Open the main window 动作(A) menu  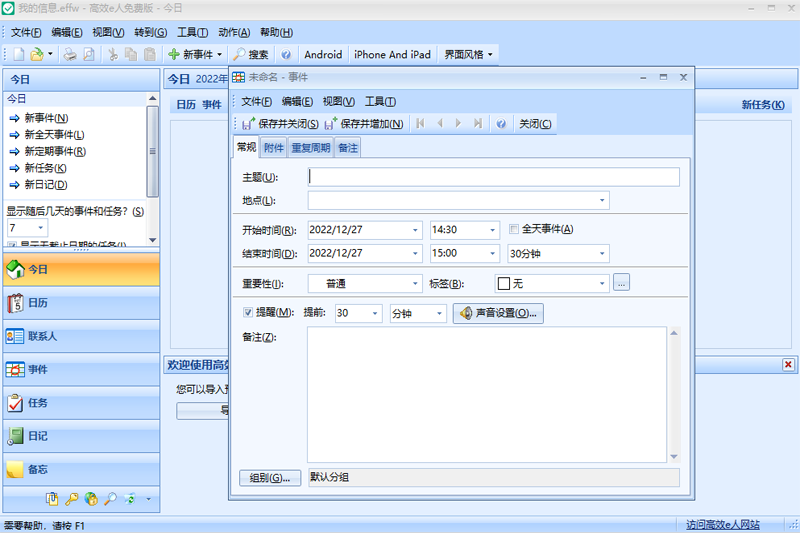[234, 33]
